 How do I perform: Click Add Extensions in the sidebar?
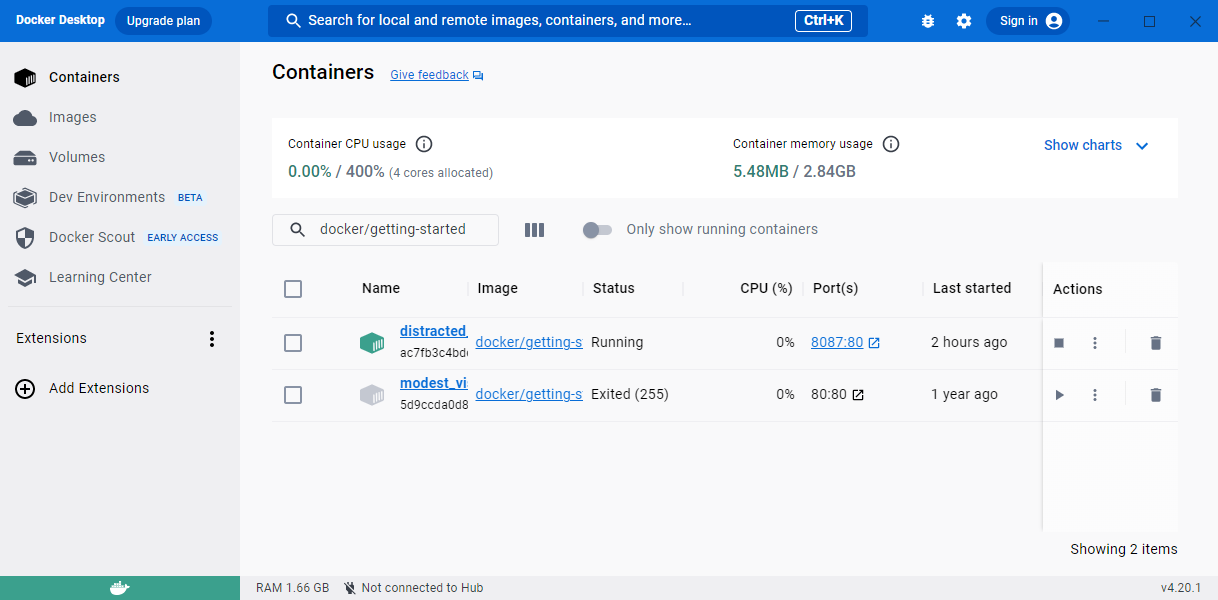(101, 388)
